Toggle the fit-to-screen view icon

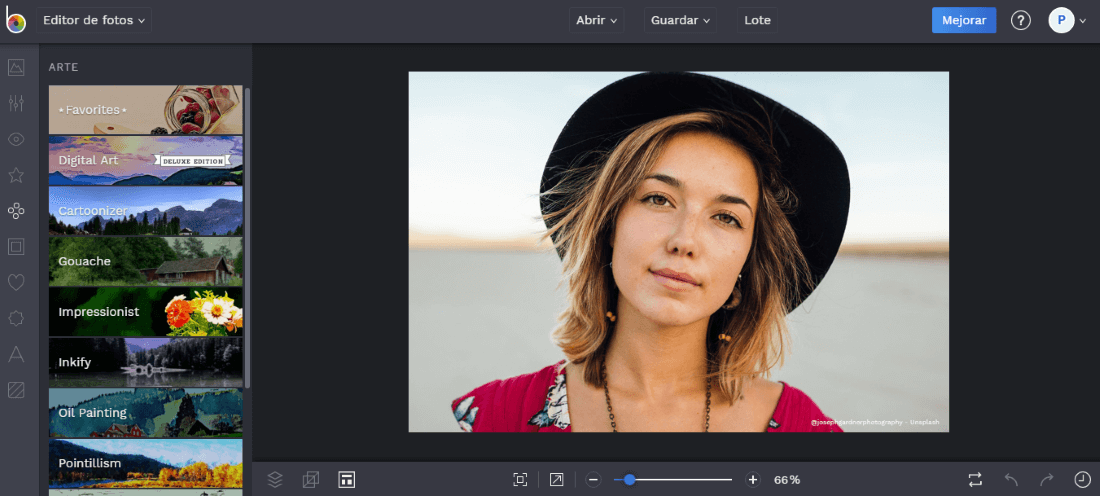tap(520, 480)
